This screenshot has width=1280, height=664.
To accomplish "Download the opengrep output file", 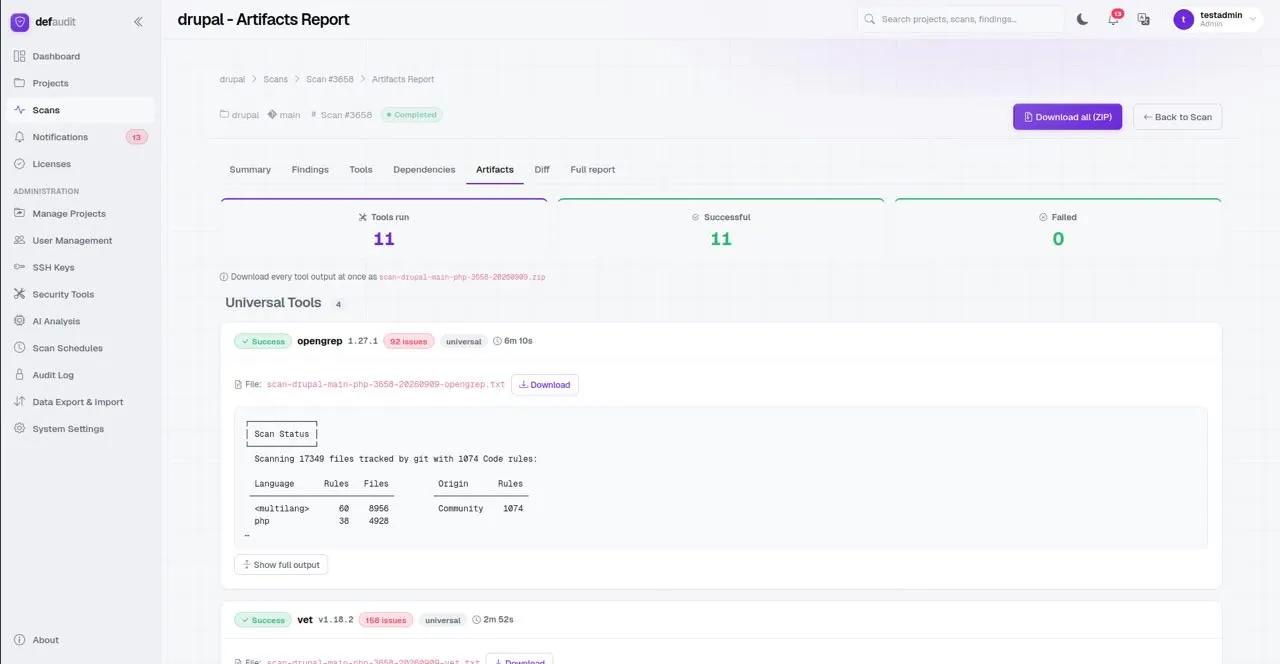I will pyautogui.click(x=545, y=385).
